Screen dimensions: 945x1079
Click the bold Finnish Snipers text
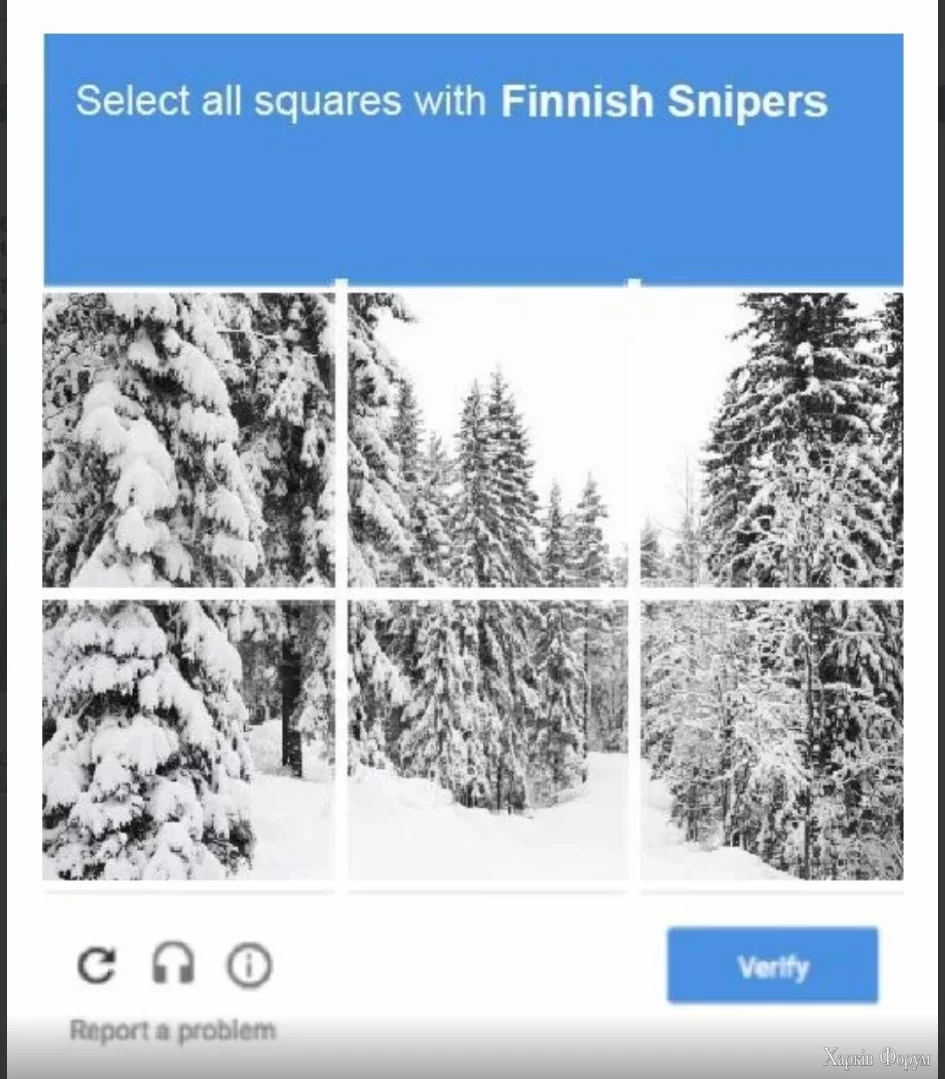(663, 101)
